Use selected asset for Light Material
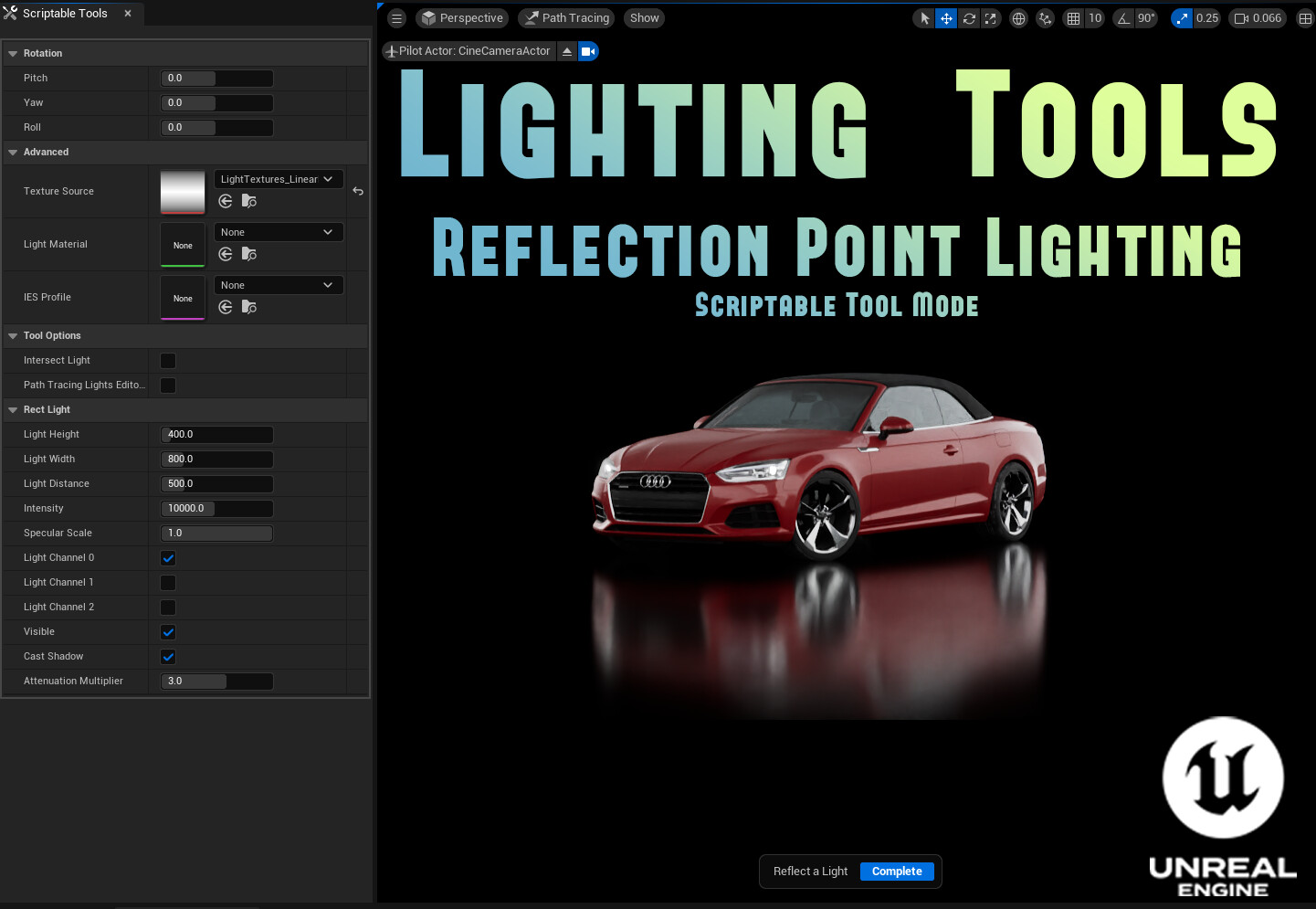 click(x=226, y=254)
